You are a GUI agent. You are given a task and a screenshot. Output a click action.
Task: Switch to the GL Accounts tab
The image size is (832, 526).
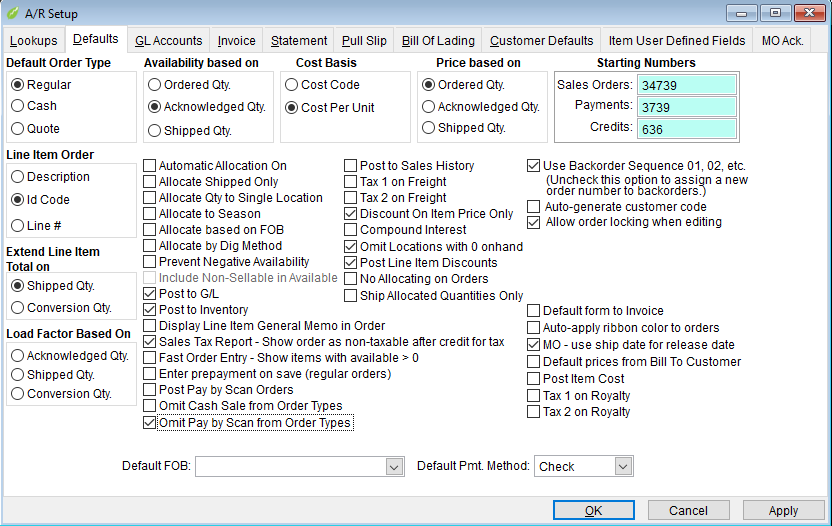click(168, 41)
